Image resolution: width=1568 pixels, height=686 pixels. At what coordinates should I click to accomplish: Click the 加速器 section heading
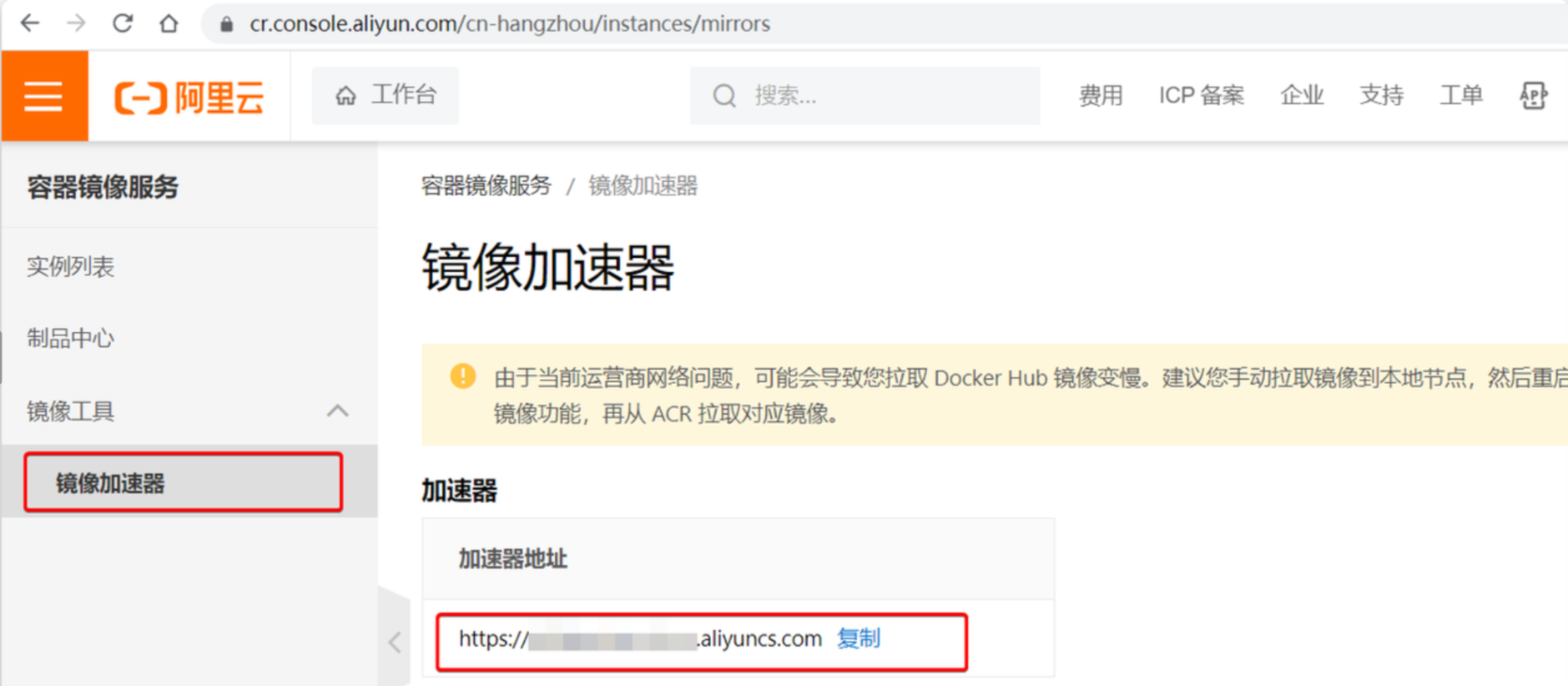(459, 491)
